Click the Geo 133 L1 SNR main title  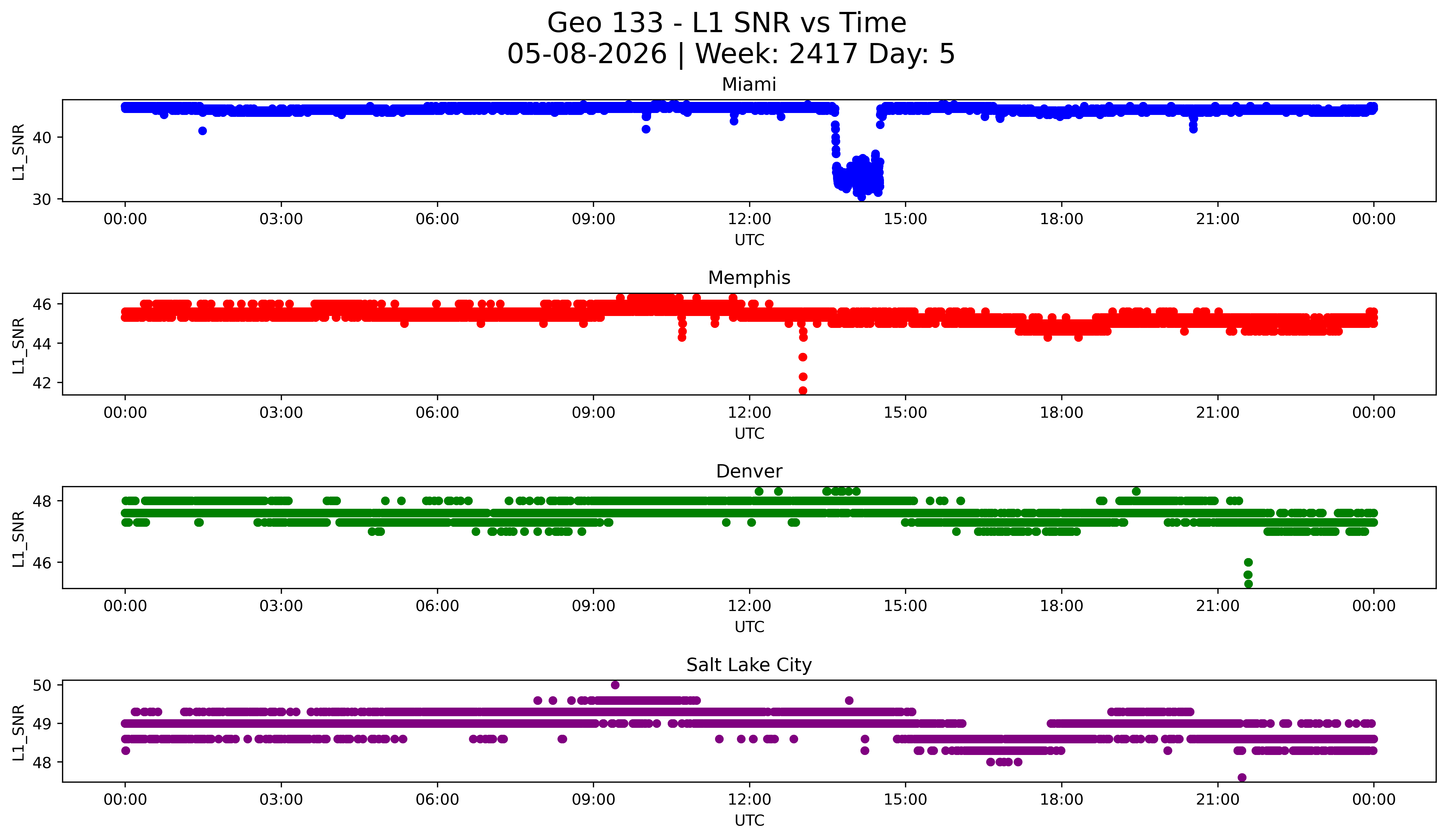726,24
